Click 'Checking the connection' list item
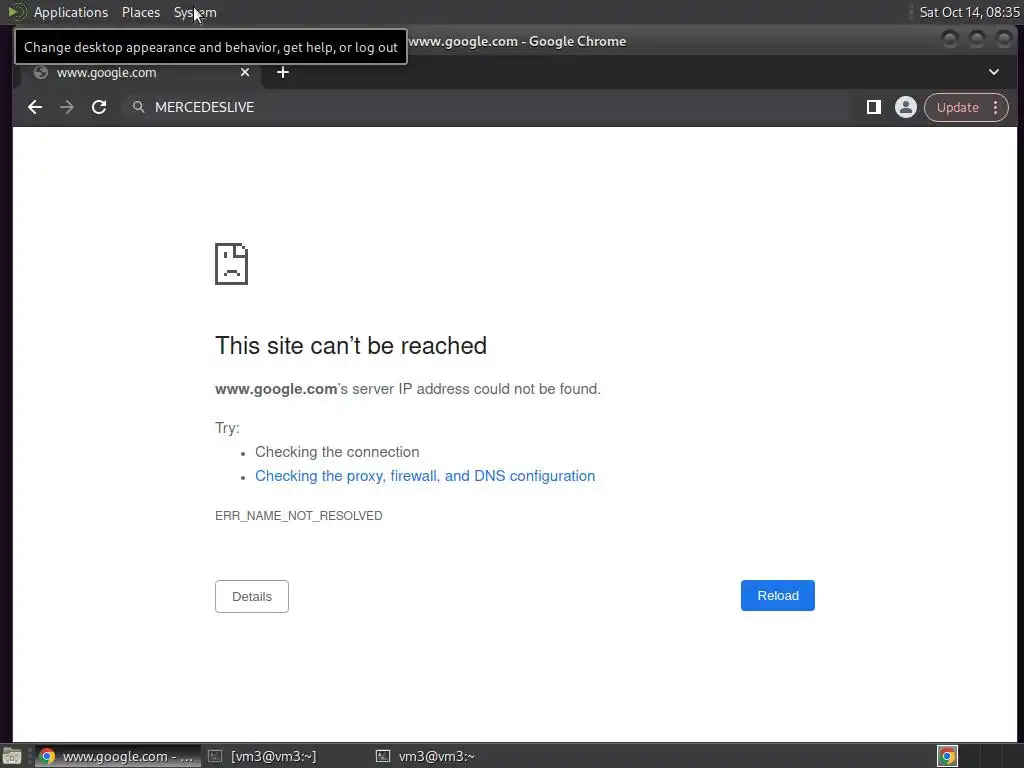Screen dimensions: 1024x768 337,452
